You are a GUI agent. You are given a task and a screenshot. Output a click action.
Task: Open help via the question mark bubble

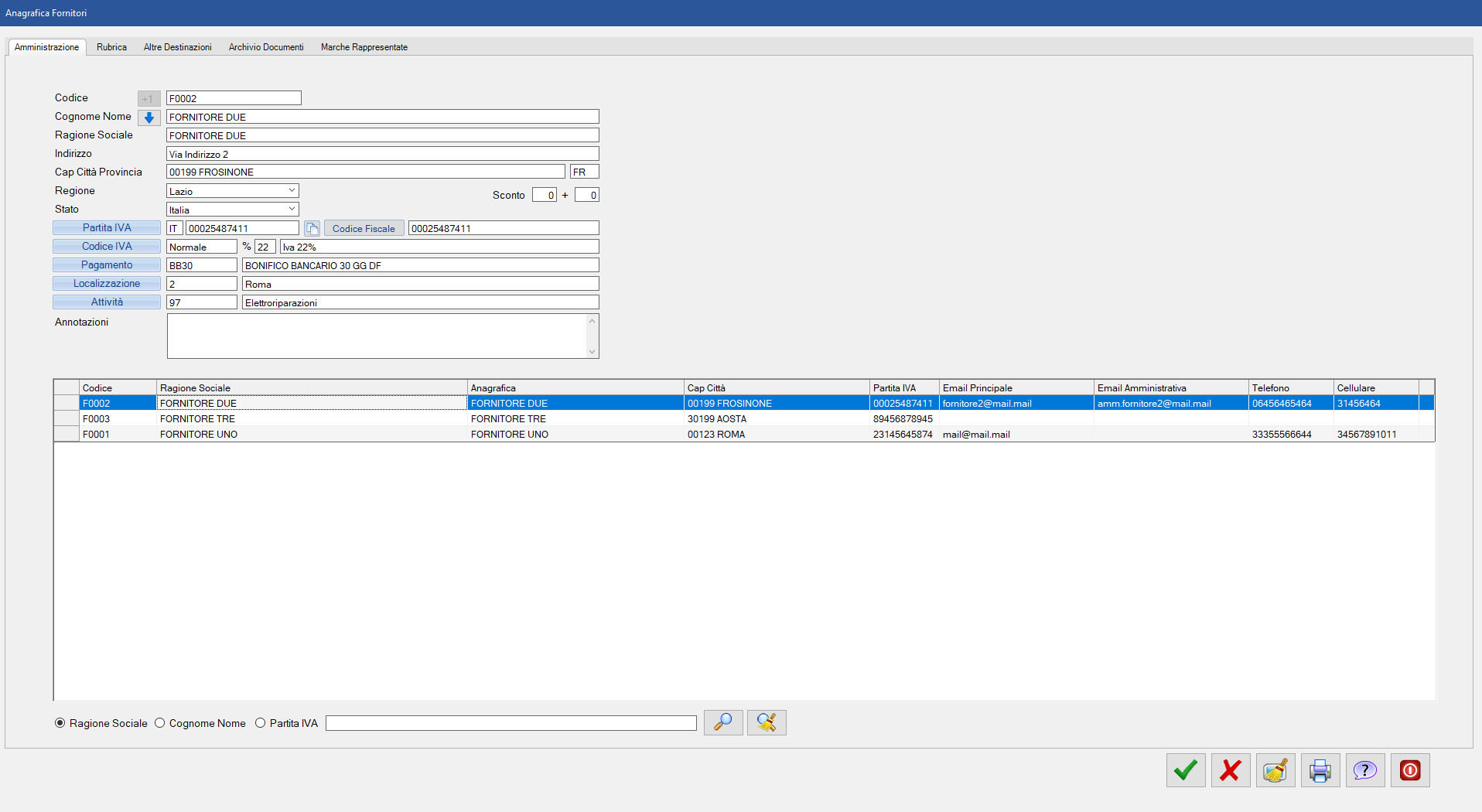[1364, 770]
